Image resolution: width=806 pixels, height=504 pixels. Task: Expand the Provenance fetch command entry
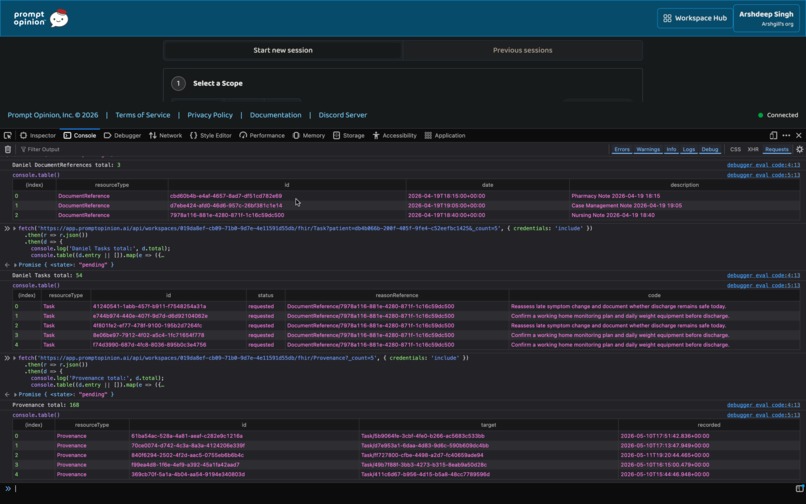click(x=14, y=358)
